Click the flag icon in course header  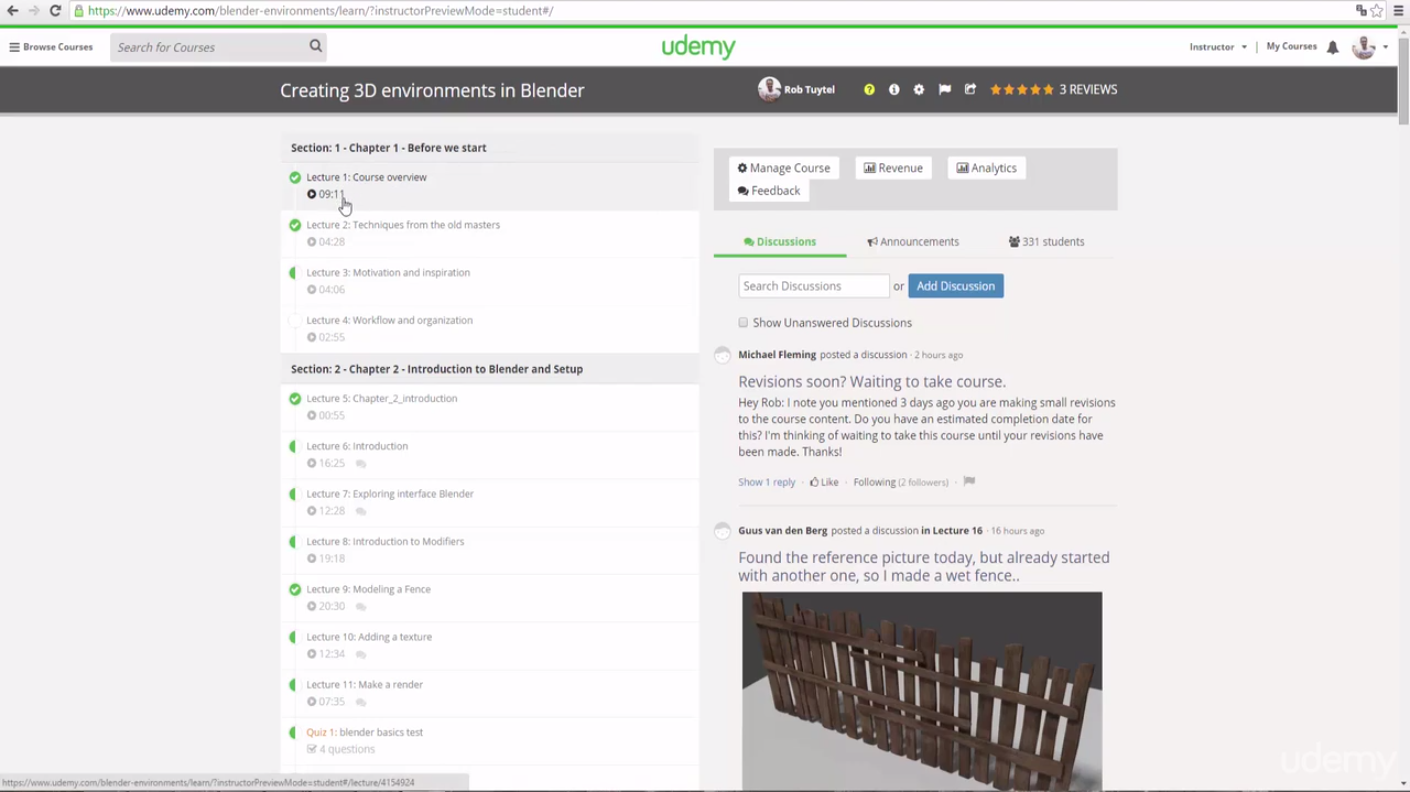coord(945,90)
